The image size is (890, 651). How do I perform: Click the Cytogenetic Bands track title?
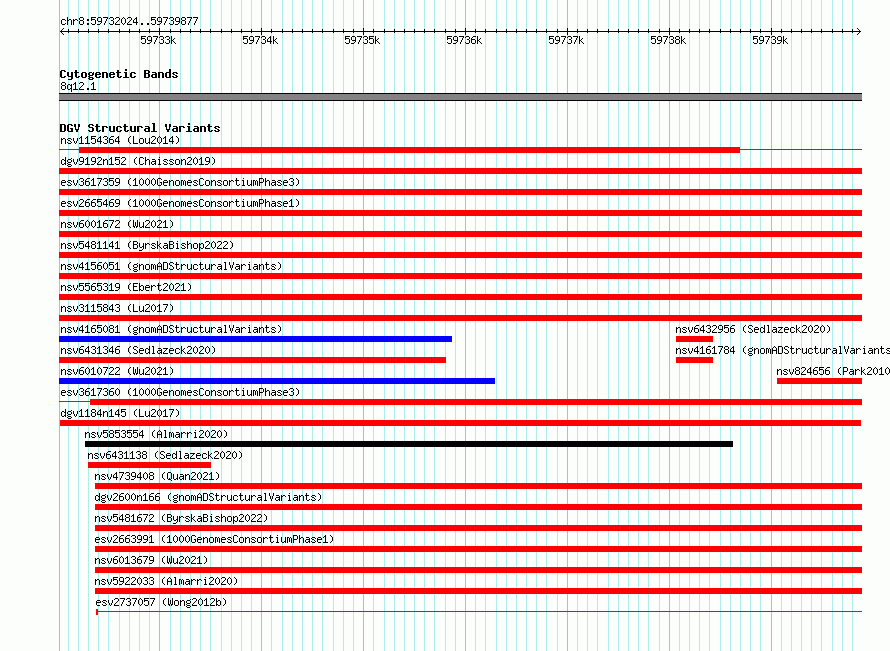[x=119, y=74]
